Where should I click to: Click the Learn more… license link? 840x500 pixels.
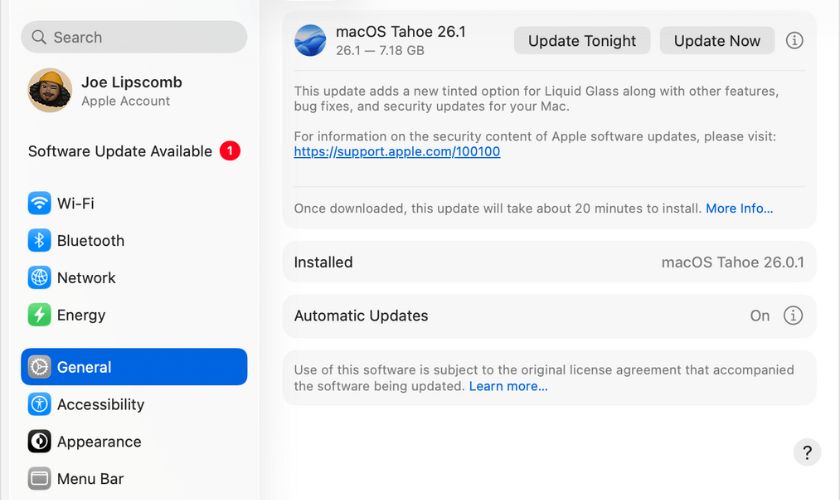(508, 386)
